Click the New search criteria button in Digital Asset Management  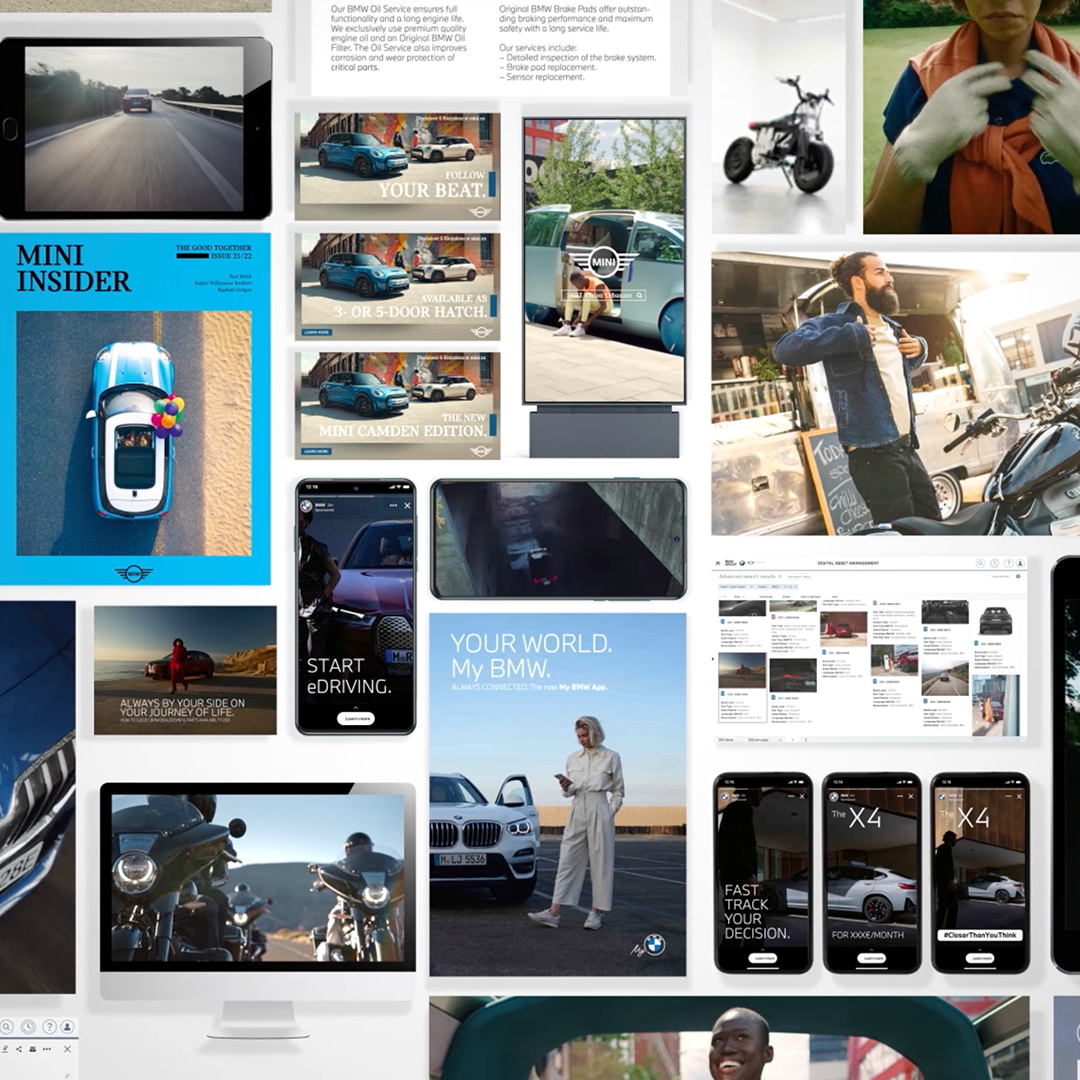click(x=798, y=577)
